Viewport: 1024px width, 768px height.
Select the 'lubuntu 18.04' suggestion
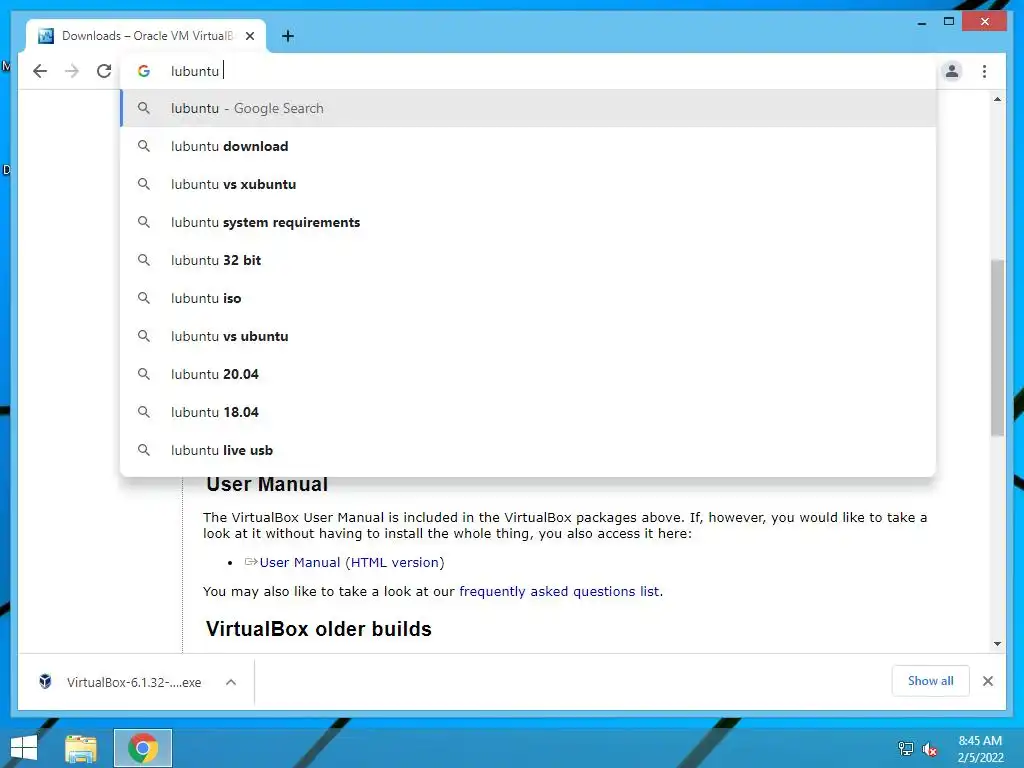point(528,412)
